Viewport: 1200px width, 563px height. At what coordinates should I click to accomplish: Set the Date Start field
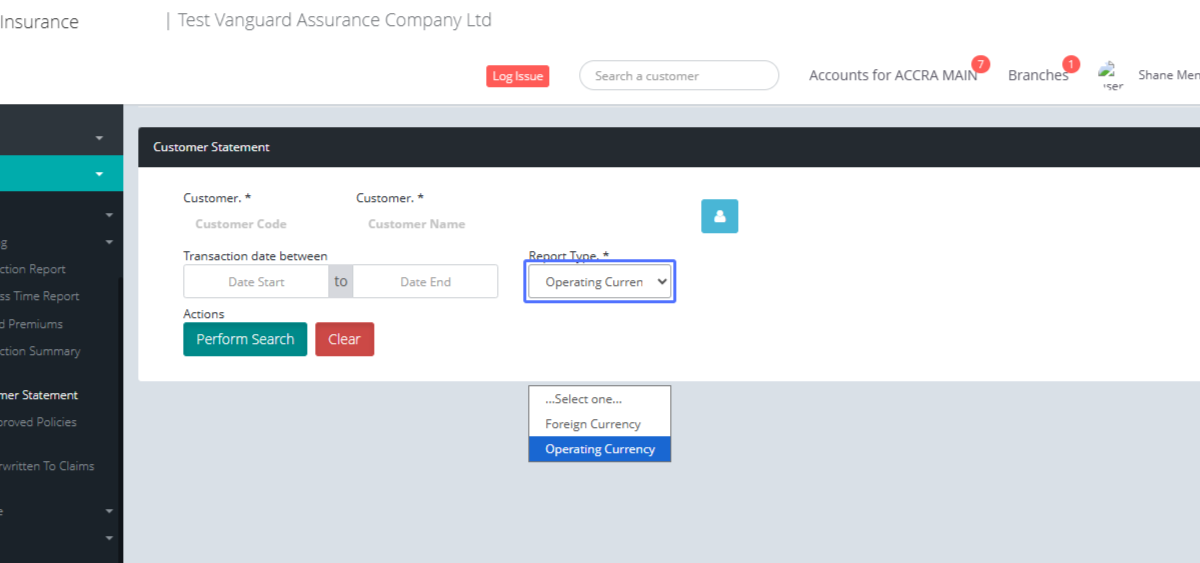[256, 282]
